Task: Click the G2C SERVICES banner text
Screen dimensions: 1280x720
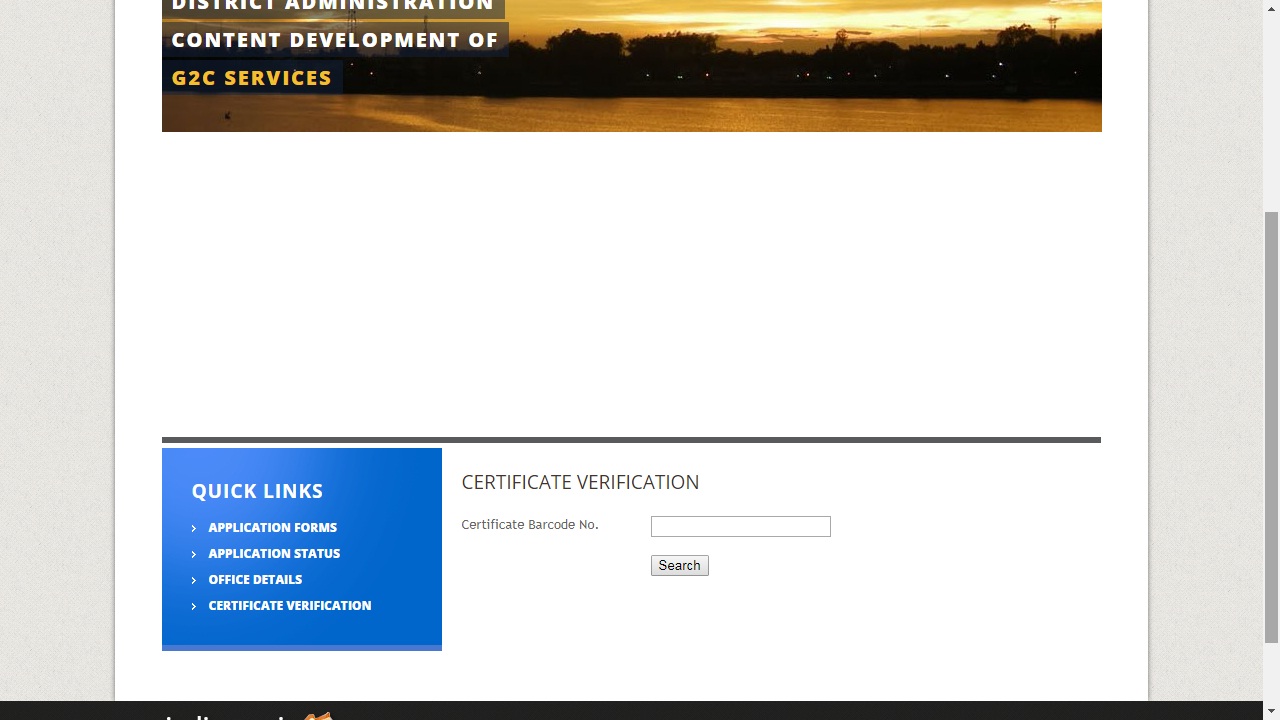Action: (251, 78)
